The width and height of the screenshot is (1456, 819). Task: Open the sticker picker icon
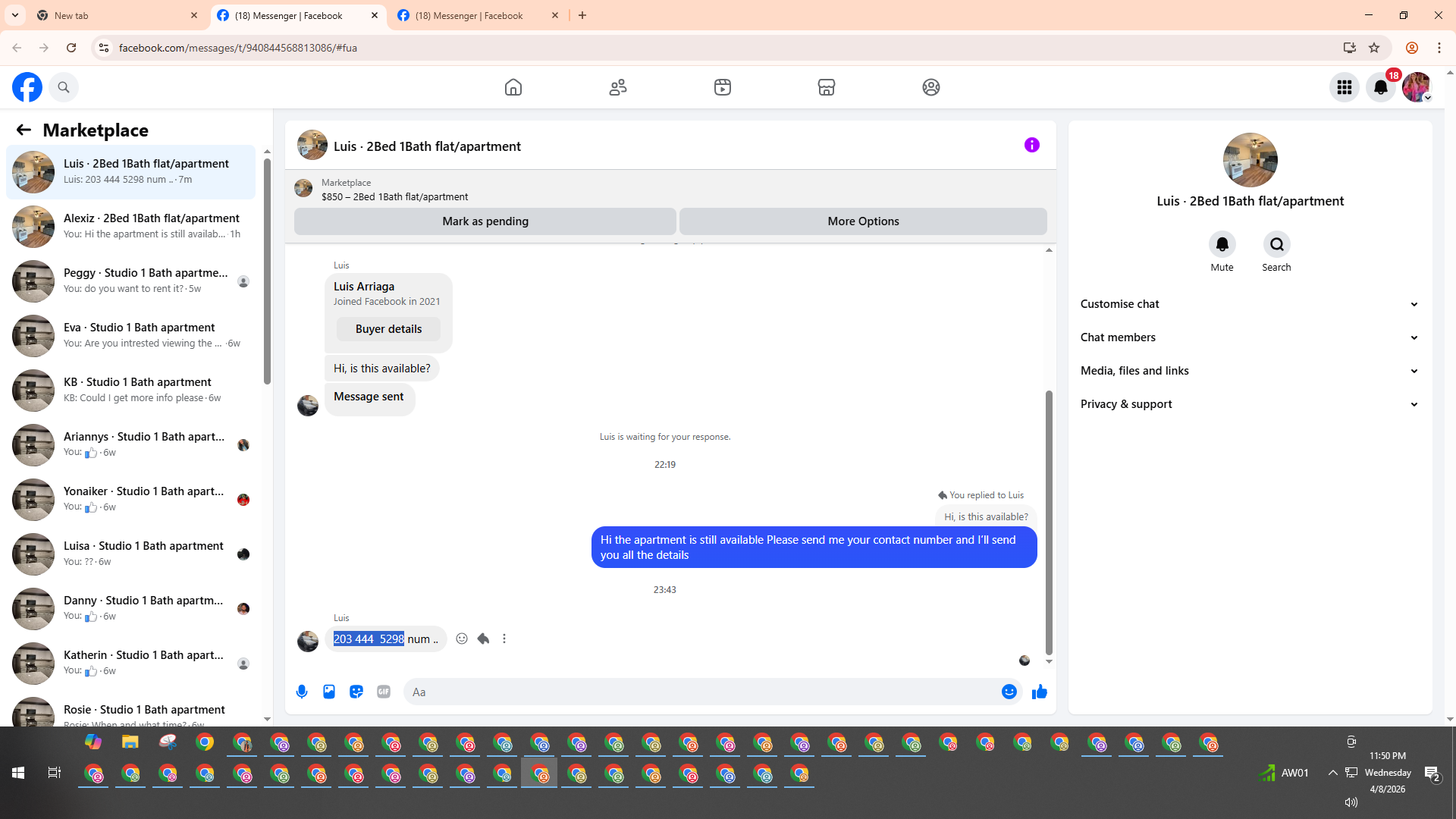tap(356, 692)
